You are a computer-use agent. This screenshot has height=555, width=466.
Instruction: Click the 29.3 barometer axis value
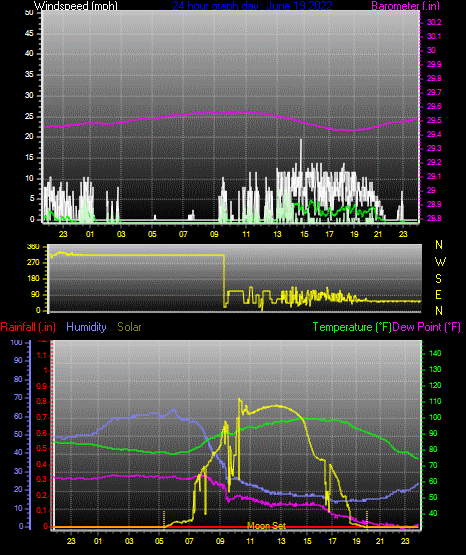click(434, 148)
